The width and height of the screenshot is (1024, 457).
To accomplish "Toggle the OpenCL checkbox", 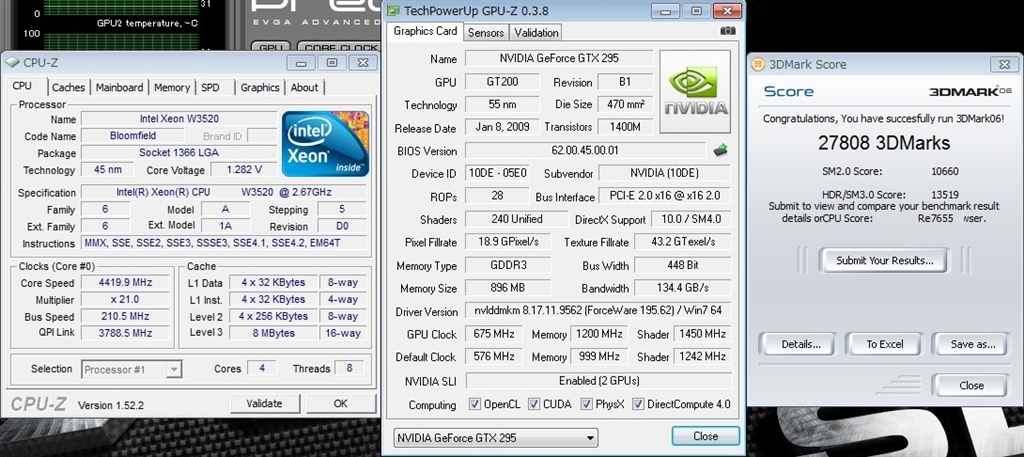I will tap(475, 404).
